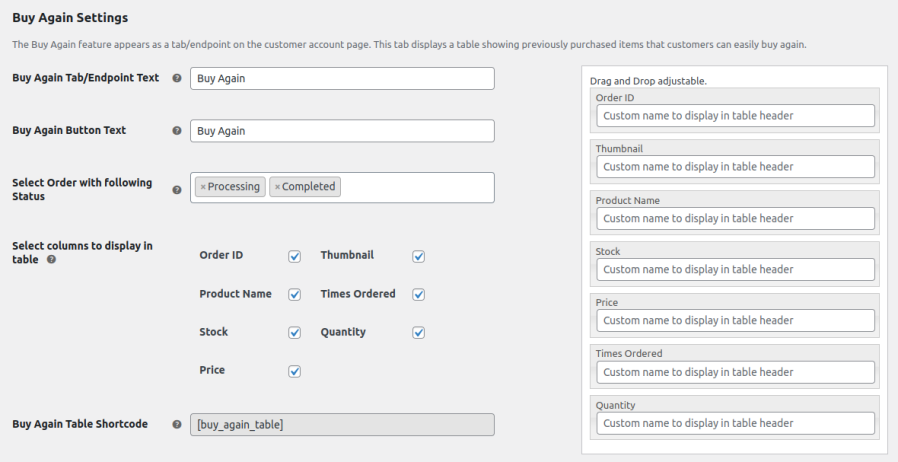Toggle the Price column checkbox
898x462 pixels.
pos(294,370)
